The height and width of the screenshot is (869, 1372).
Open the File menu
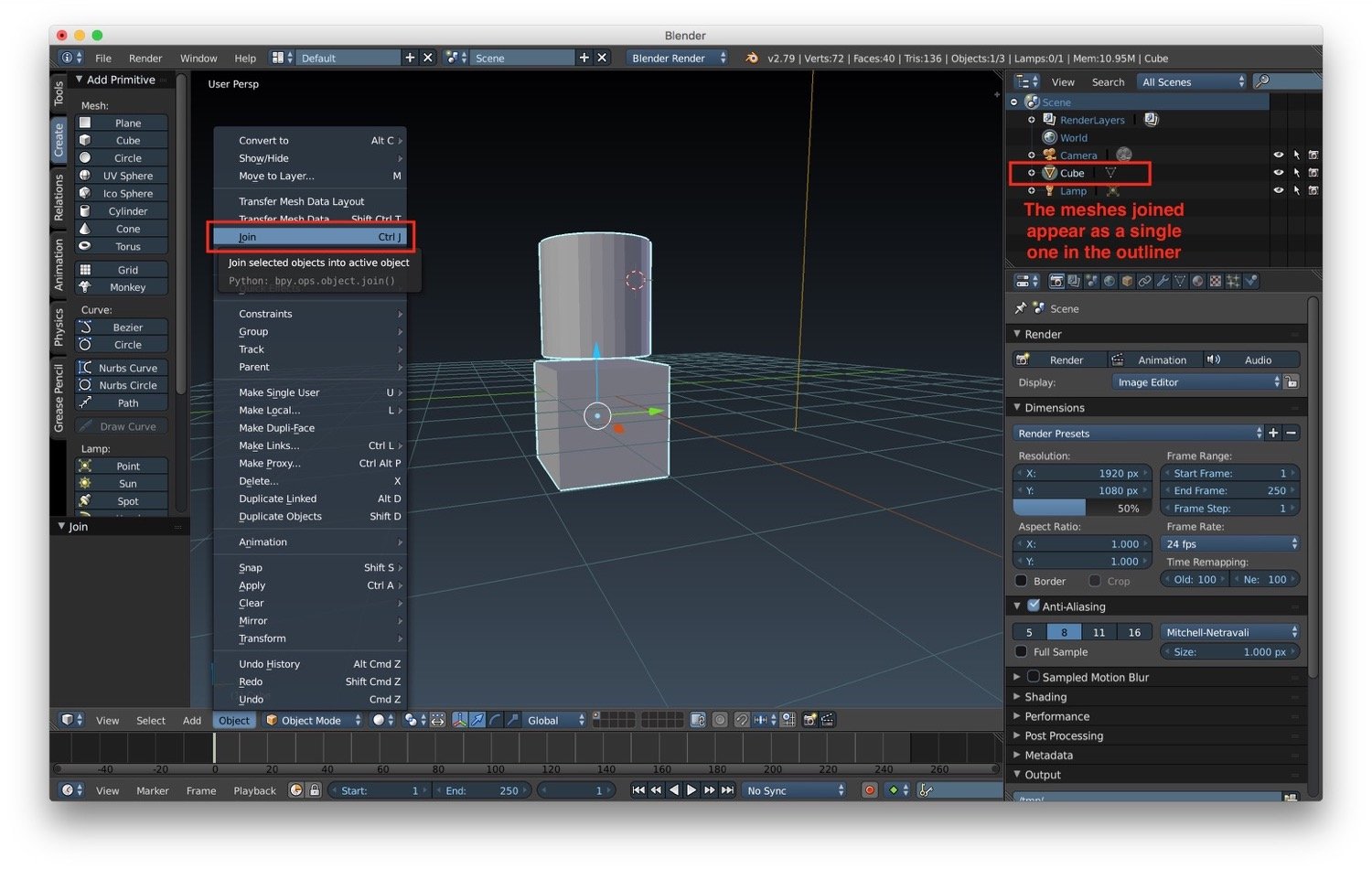[x=103, y=58]
